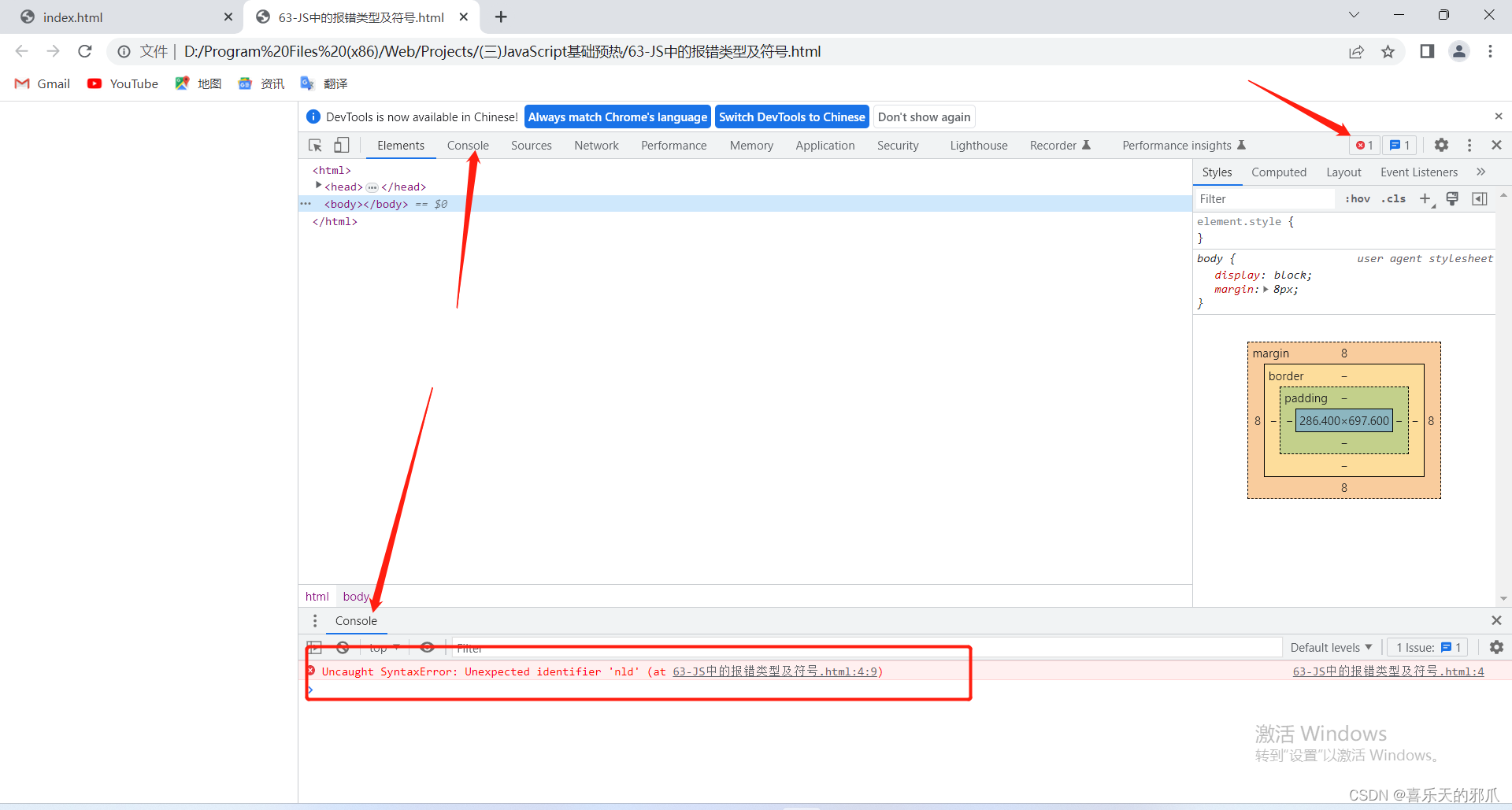The width and height of the screenshot is (1512, 810).
Task: Expand the margin shorthand property
Action: click(x=1266, y=290)
